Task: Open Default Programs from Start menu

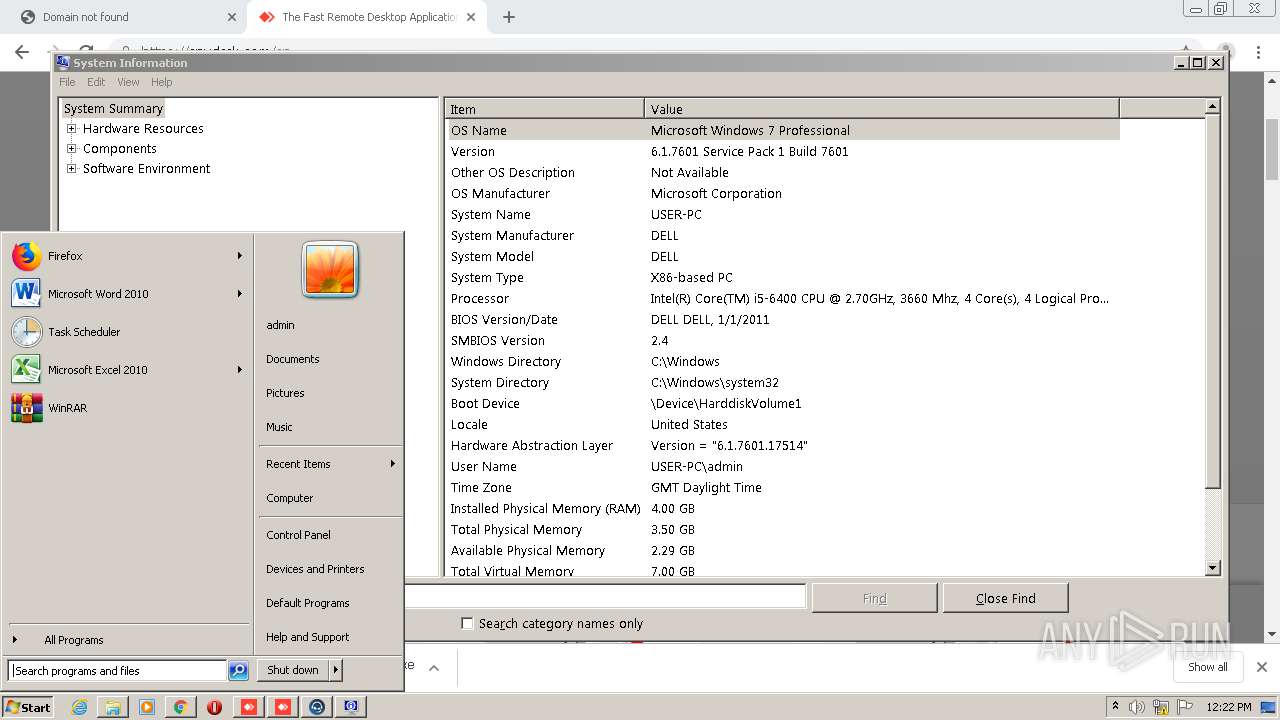Action: click(x=308, y=603)
